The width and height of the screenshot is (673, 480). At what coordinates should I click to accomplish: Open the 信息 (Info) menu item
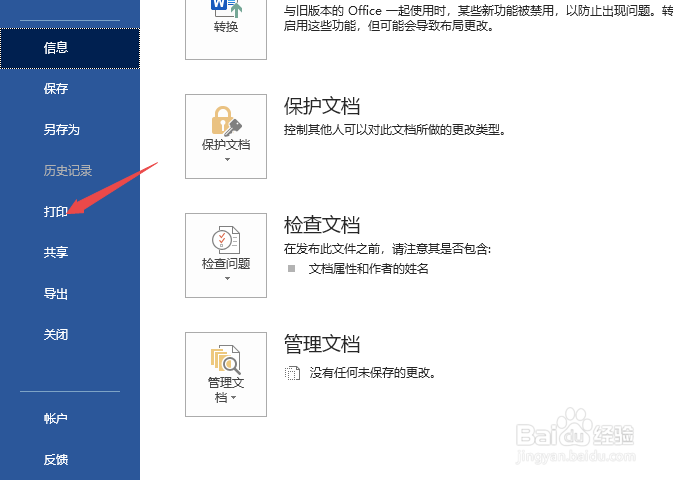pyautogui.click(x=70, y=48)
